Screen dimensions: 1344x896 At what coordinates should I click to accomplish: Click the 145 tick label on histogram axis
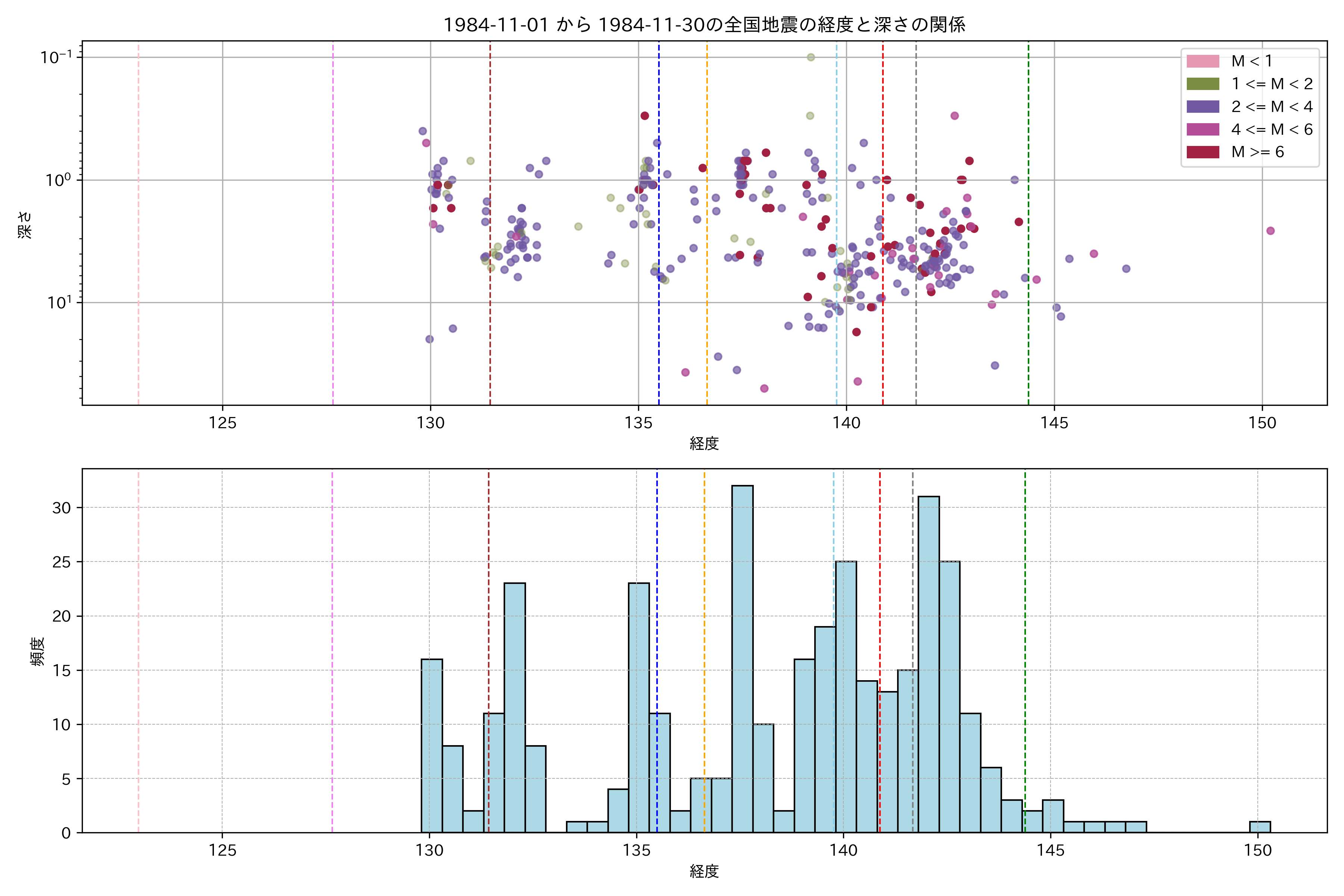tap(1050, 850)
